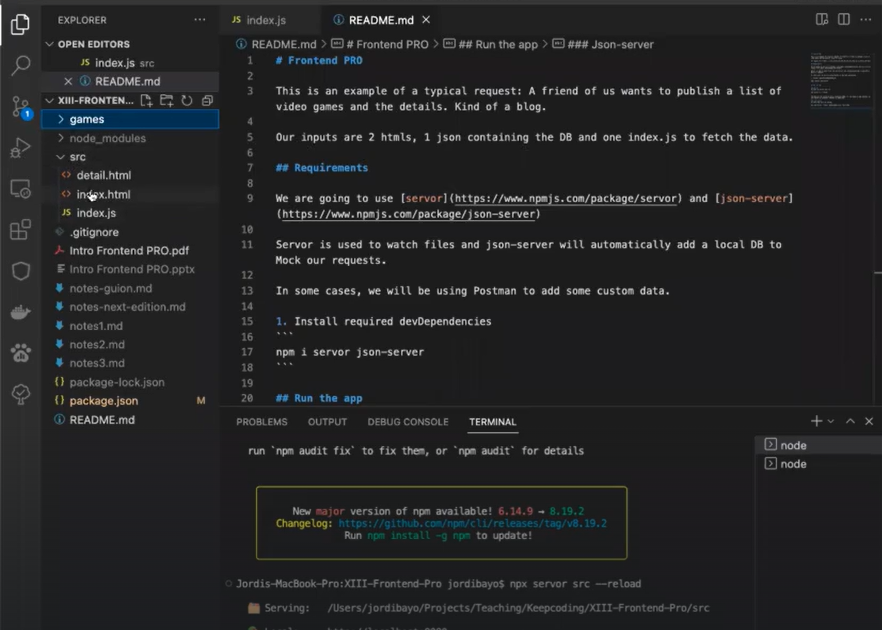Open Intro Frontend PRO.pdf
882x630 pixels.
click(x=130, y=251)
